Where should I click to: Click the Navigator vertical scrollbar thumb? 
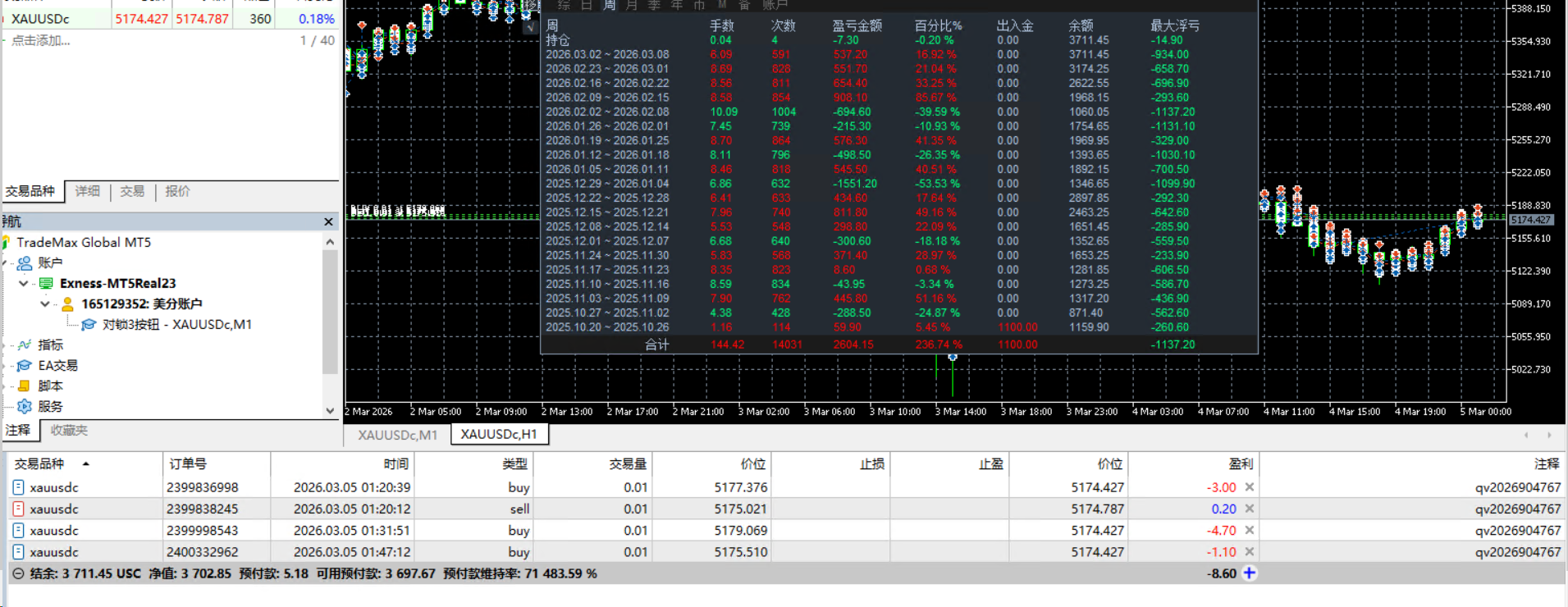330,312
